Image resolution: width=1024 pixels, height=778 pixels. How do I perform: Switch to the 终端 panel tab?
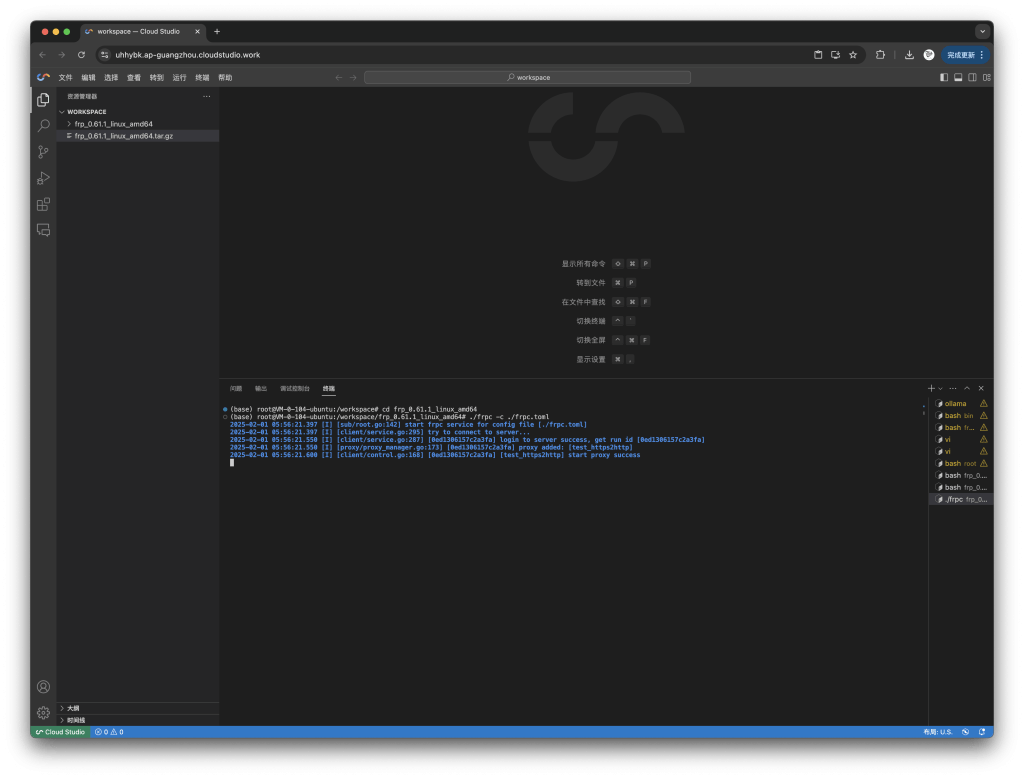(x=328, y=389)
